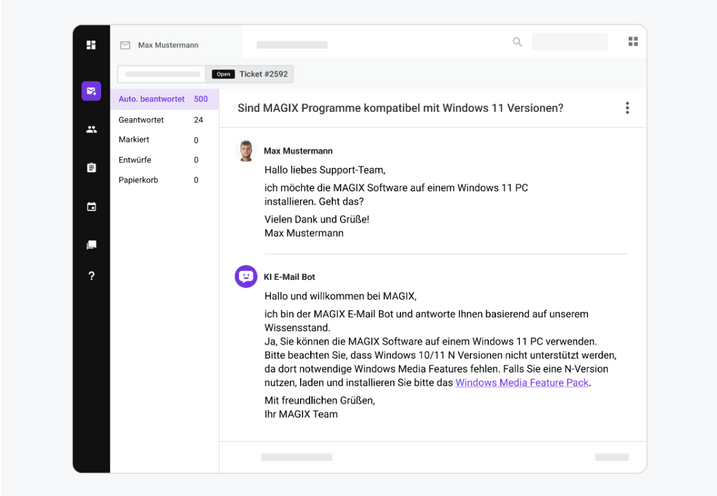Click Max Mustermann's avatar photo
This screenshot has width=717, height=496.
(246, 151)
